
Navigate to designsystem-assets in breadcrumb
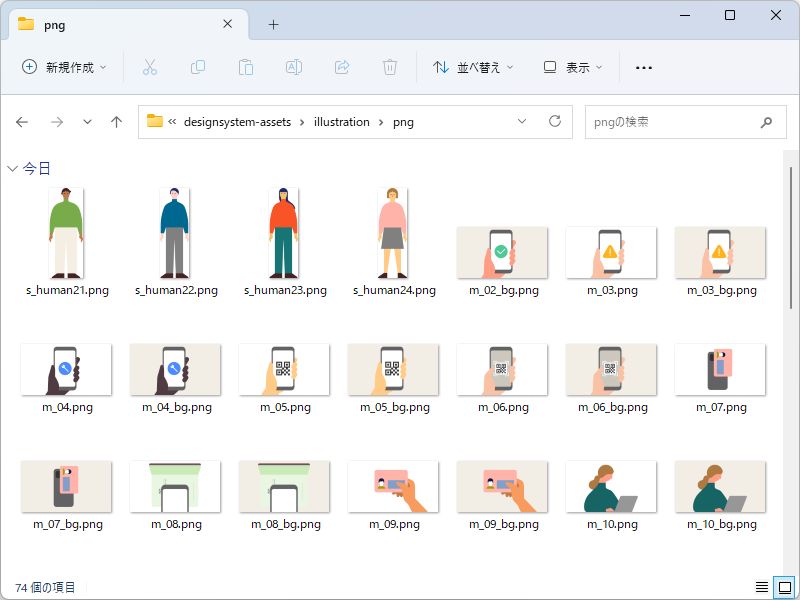click(237, 122)
